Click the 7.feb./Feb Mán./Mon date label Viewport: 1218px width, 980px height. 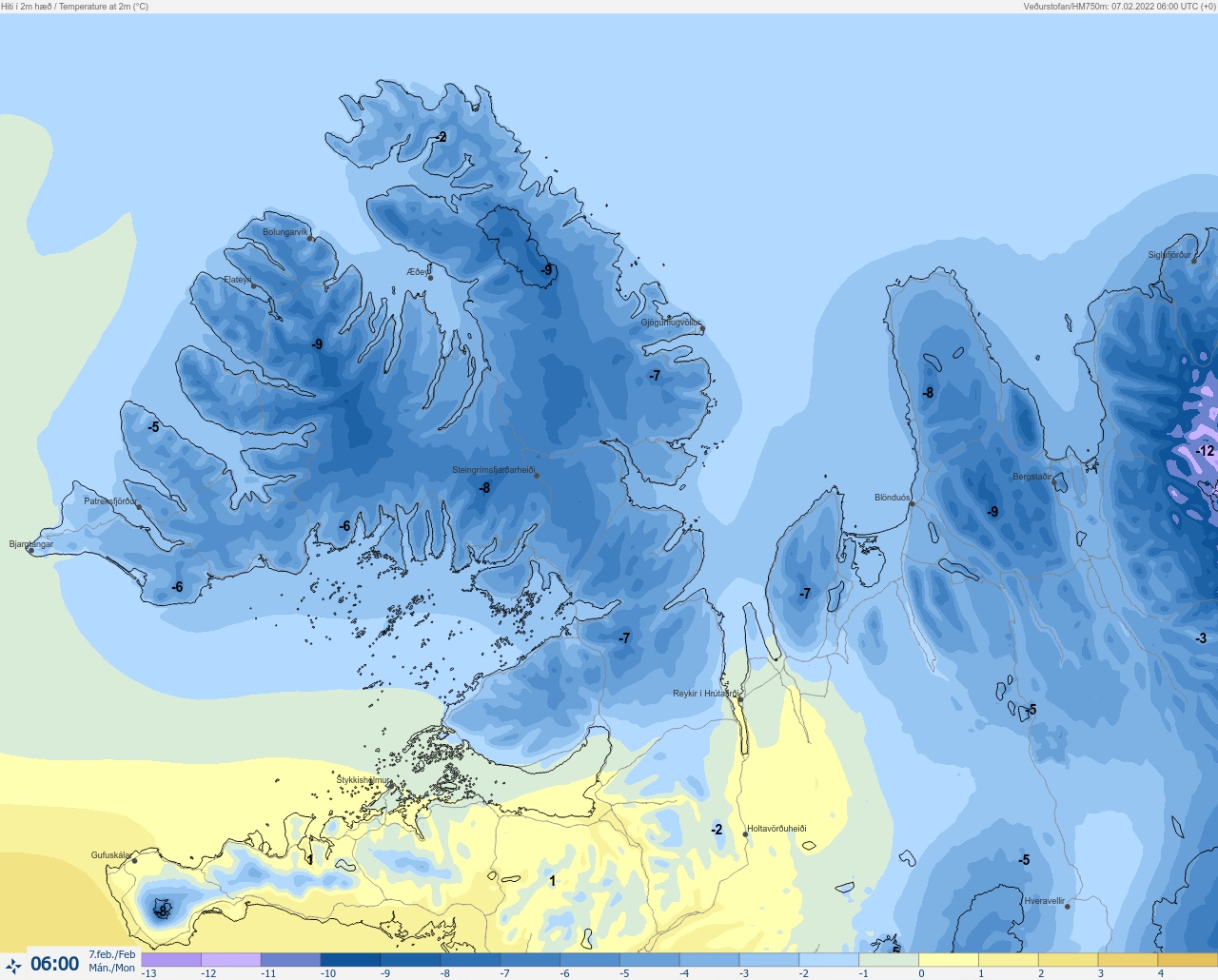[112, 961]
